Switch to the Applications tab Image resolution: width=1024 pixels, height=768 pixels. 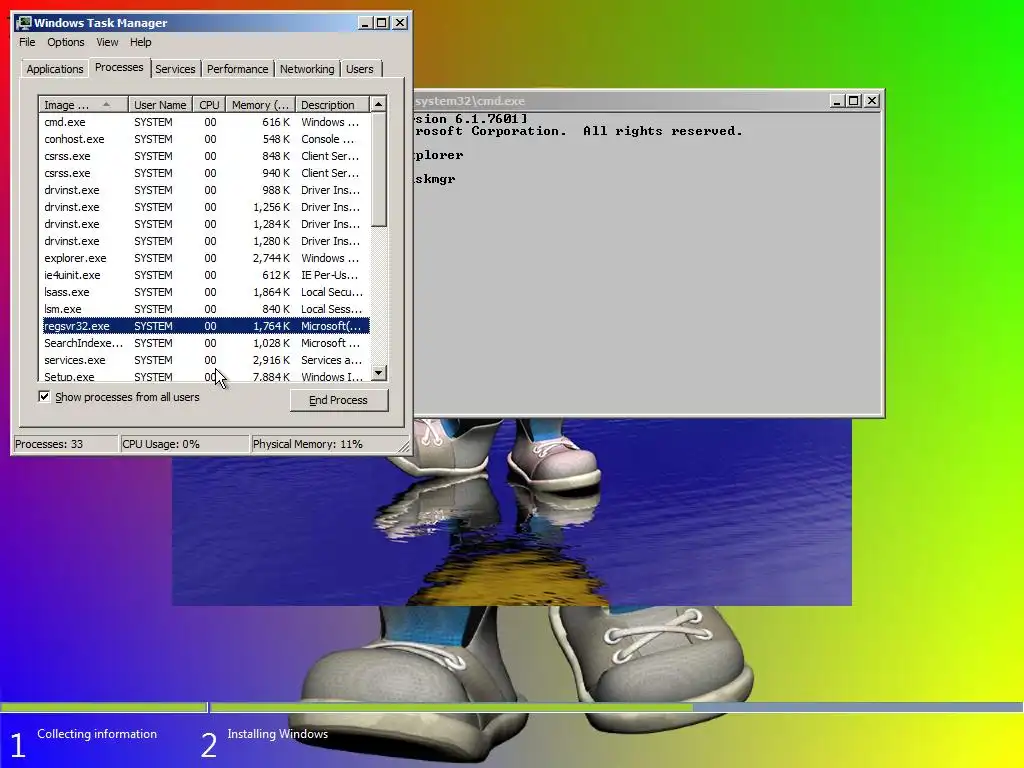[x=55, y=69]
